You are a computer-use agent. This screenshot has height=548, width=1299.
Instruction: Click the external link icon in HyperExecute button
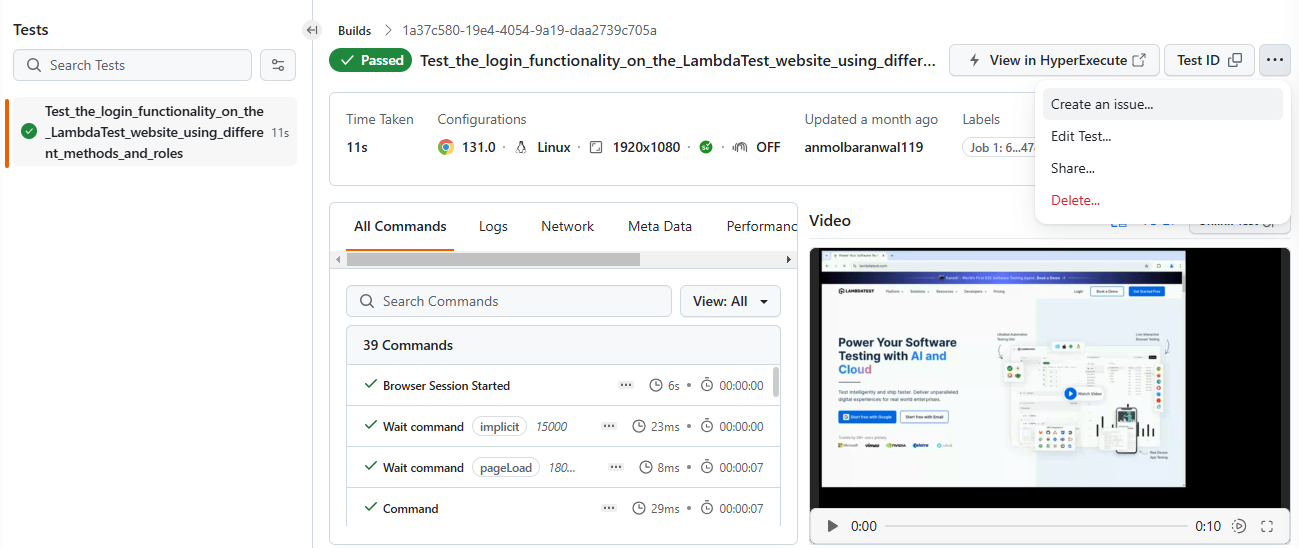click(x=1139, y=60)
